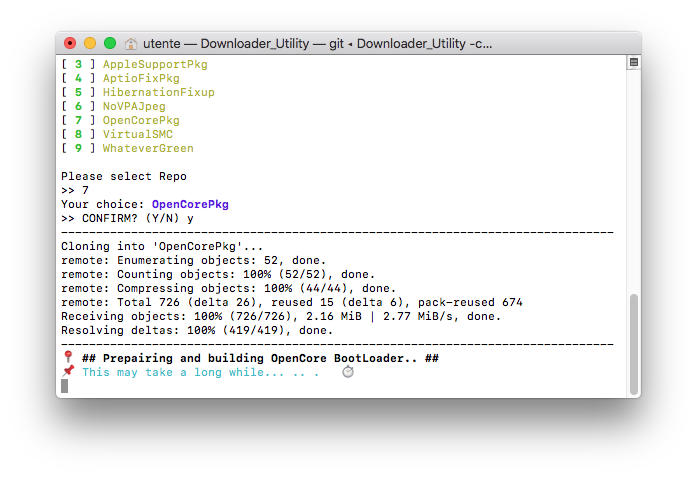Click the green number 5 in brackets
The height and width of the screenshot is (478, 697).
78,92
